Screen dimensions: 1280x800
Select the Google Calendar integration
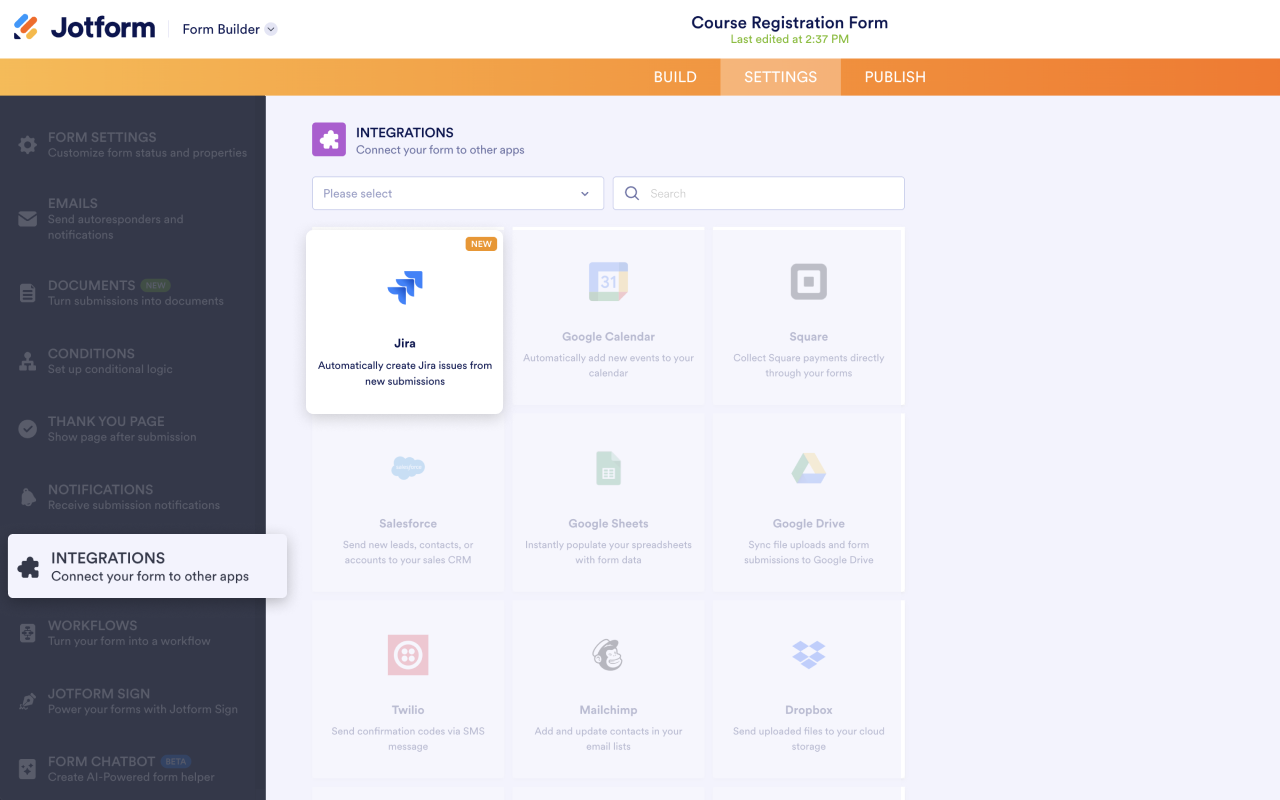click(608, 315)
